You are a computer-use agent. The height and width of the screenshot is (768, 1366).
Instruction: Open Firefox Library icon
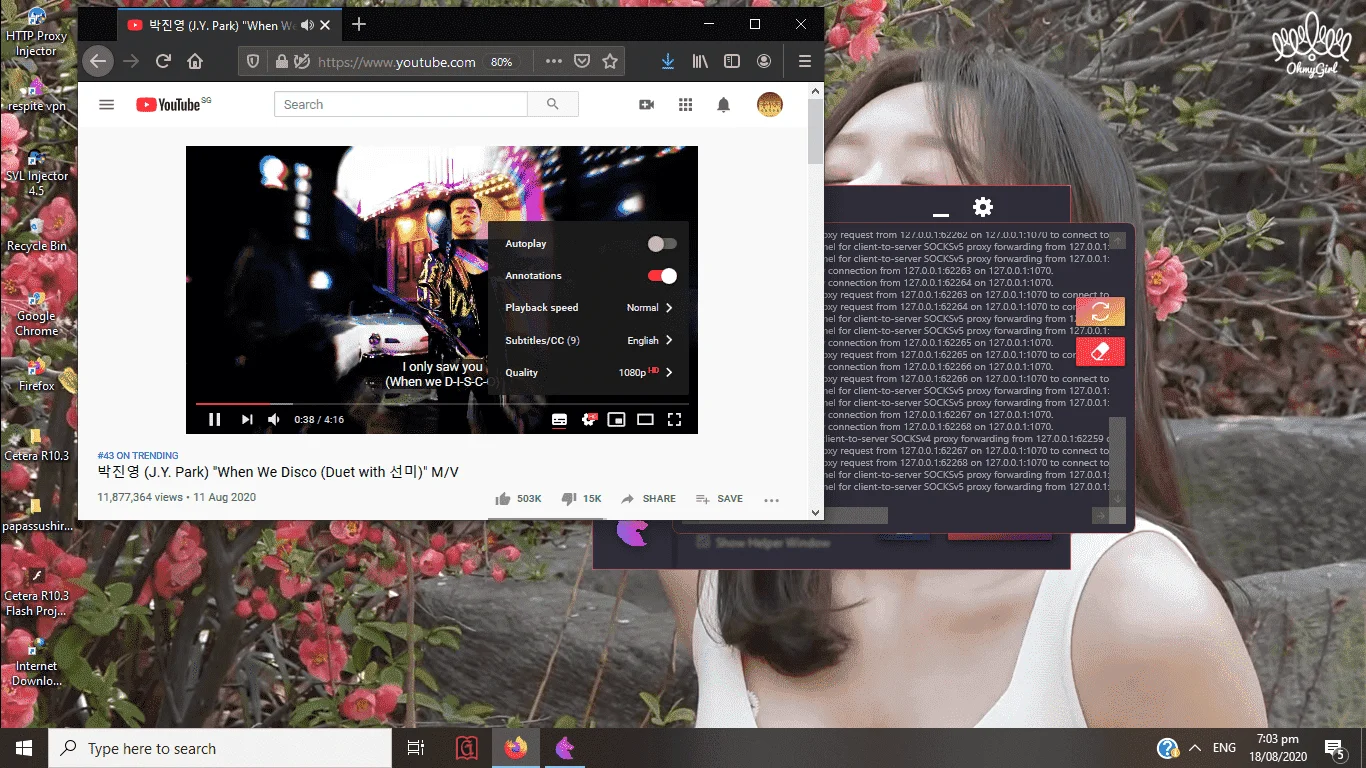click(x=700, y=62)
